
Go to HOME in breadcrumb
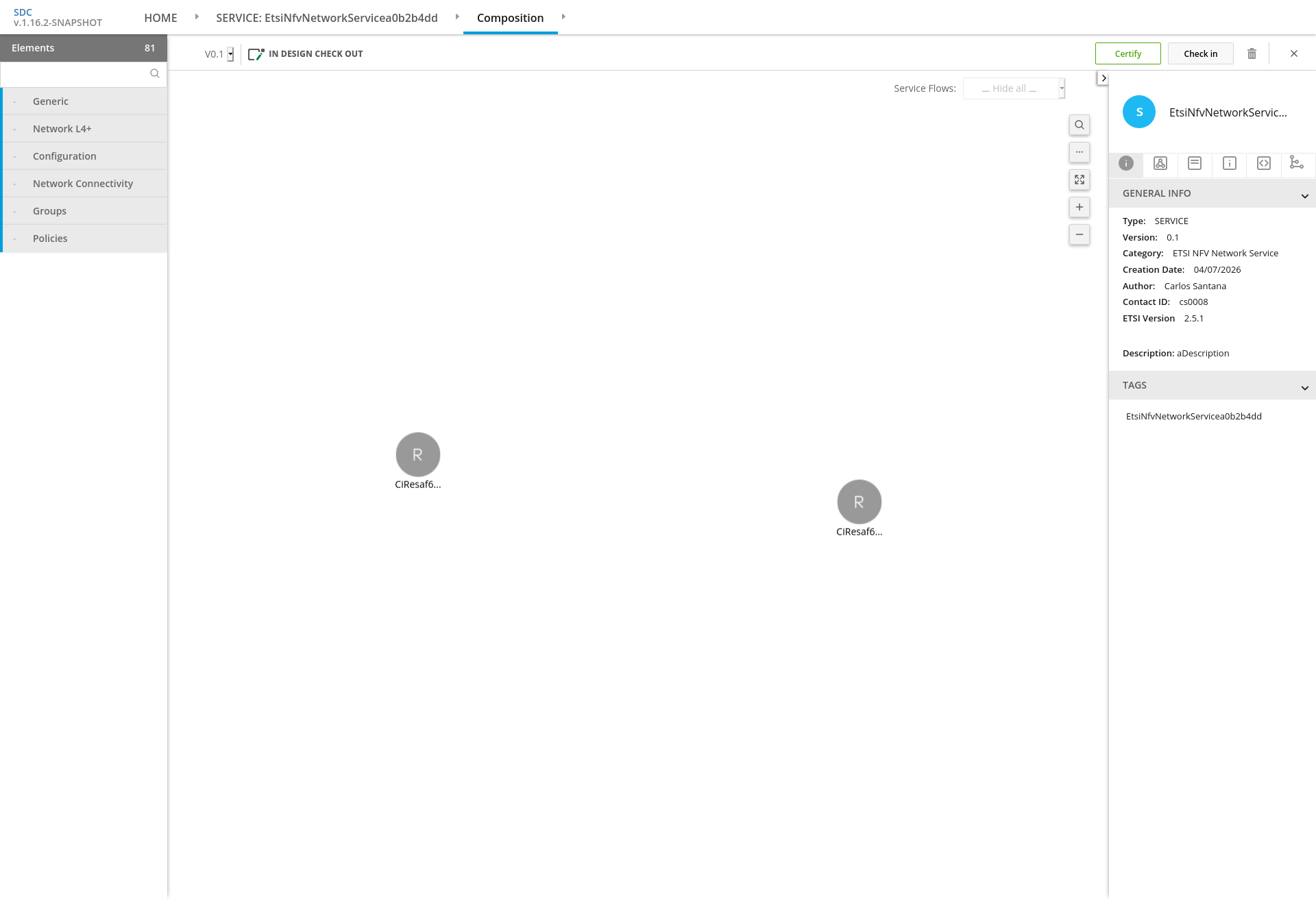click(160, 18)
